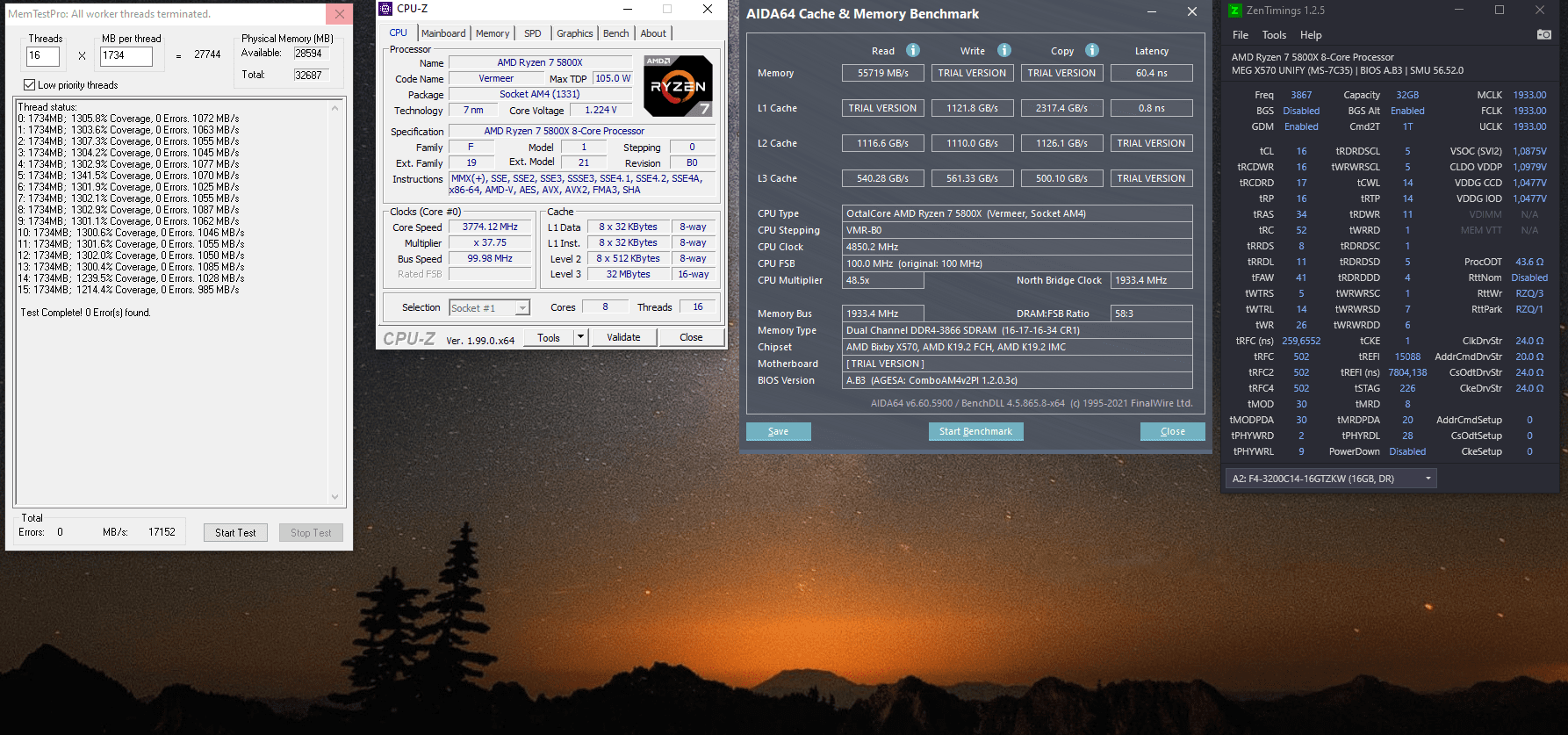Click the tCL value 16 in ZenTimings
This screenshot has width=1568, height=735.
pos(1301,151)
